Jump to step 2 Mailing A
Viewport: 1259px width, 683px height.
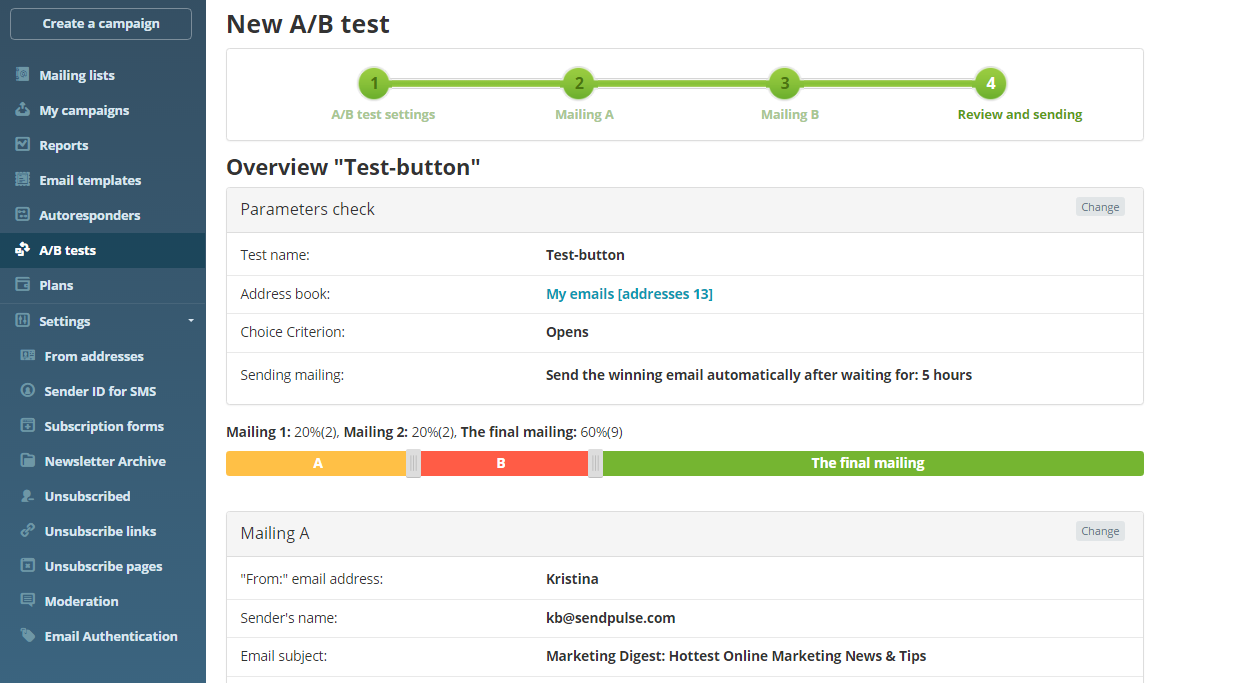pyautogui.click(x=579, y=83)
